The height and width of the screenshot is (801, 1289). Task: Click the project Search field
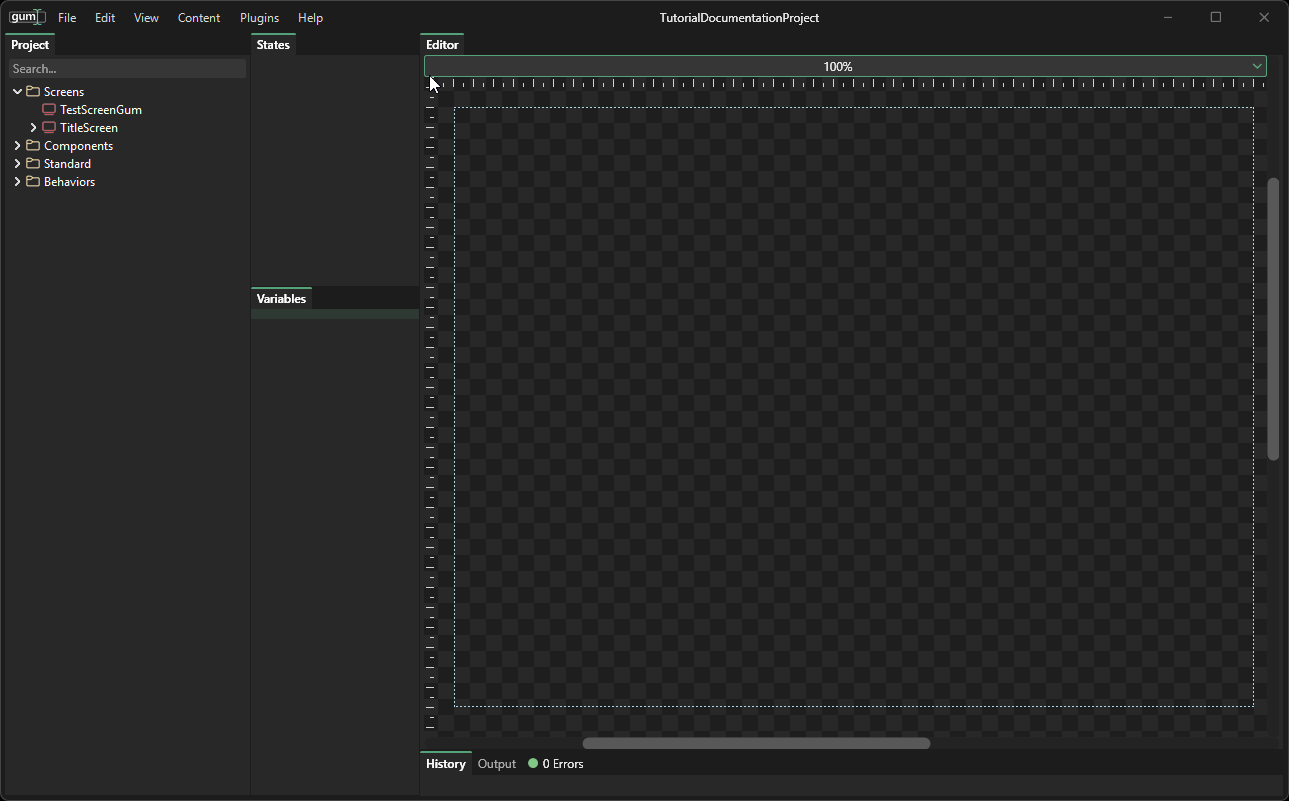(127, 69)
